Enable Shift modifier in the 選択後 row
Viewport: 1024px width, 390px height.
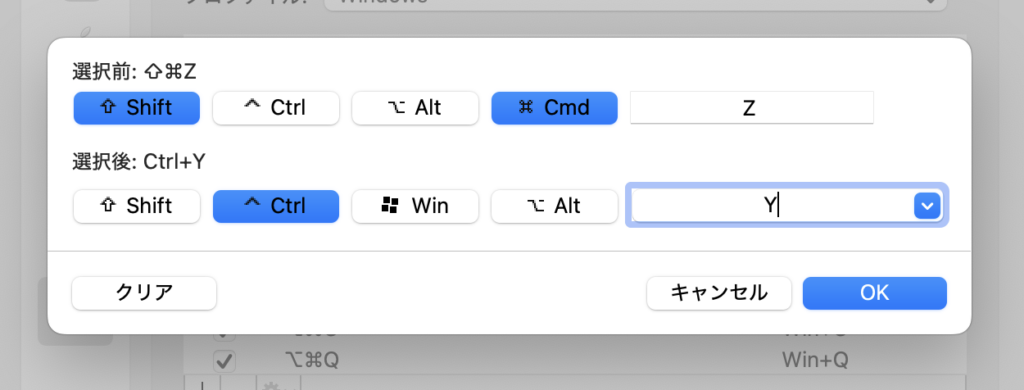(136, 206)
